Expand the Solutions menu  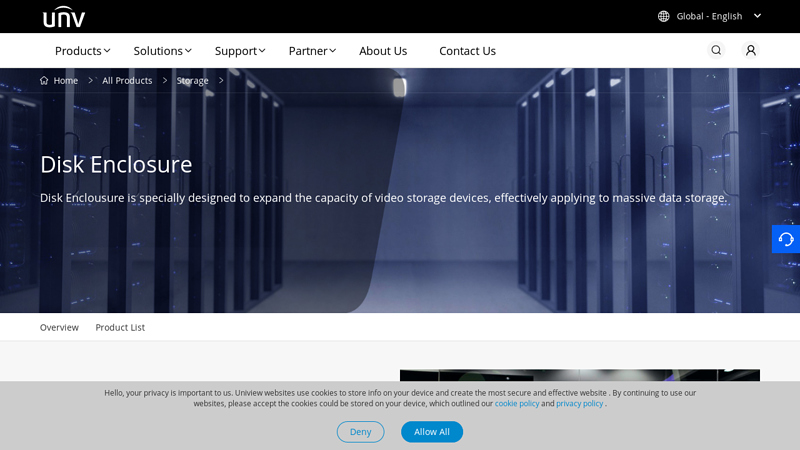[x=161, y=51]
